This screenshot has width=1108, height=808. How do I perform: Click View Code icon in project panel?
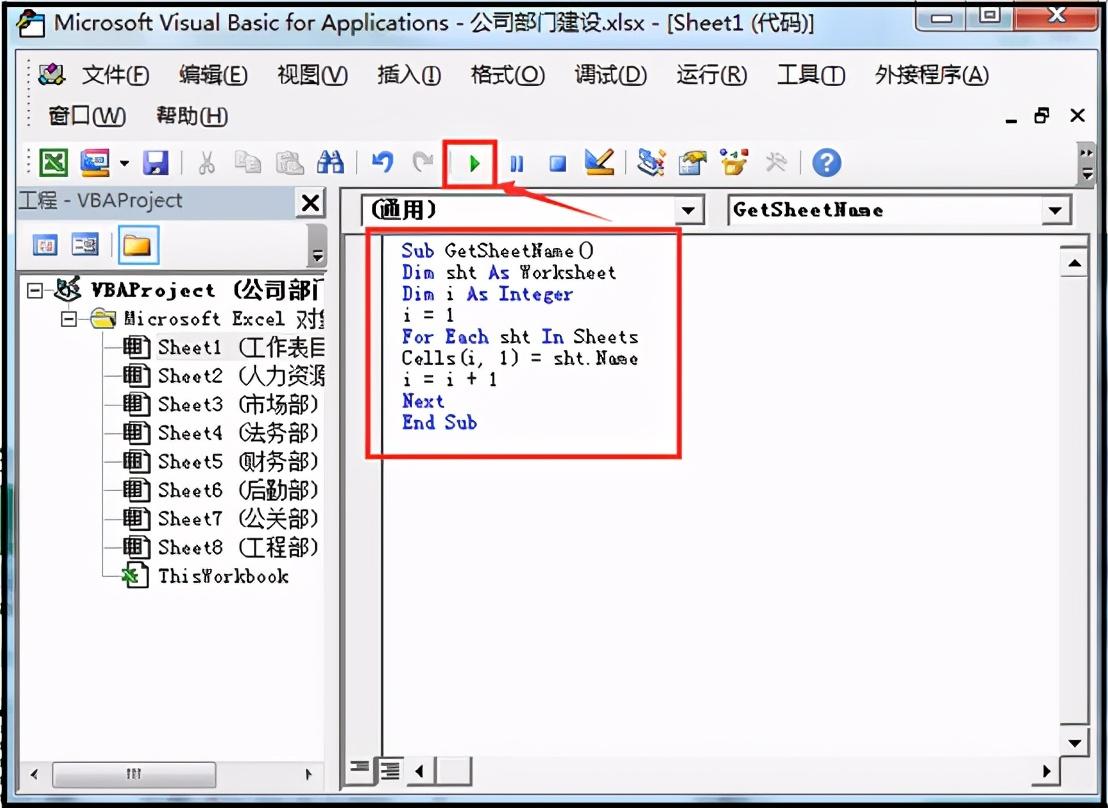[45, 245]
